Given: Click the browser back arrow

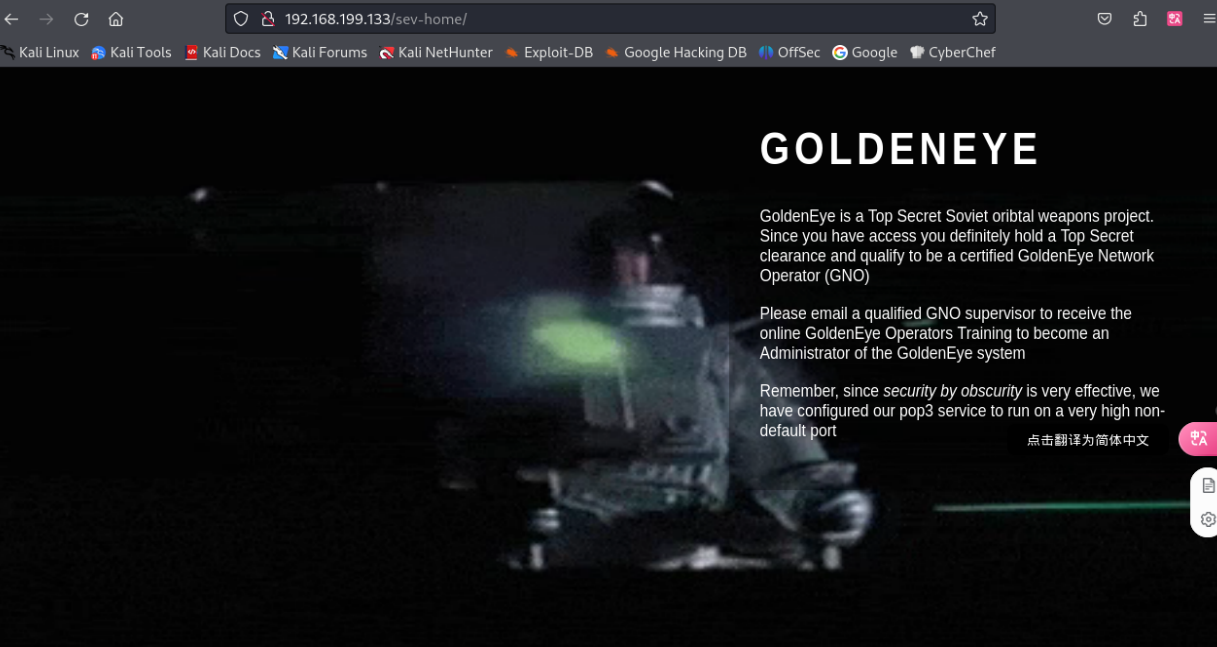Looking at the screenshot, I should coord(12,19).
